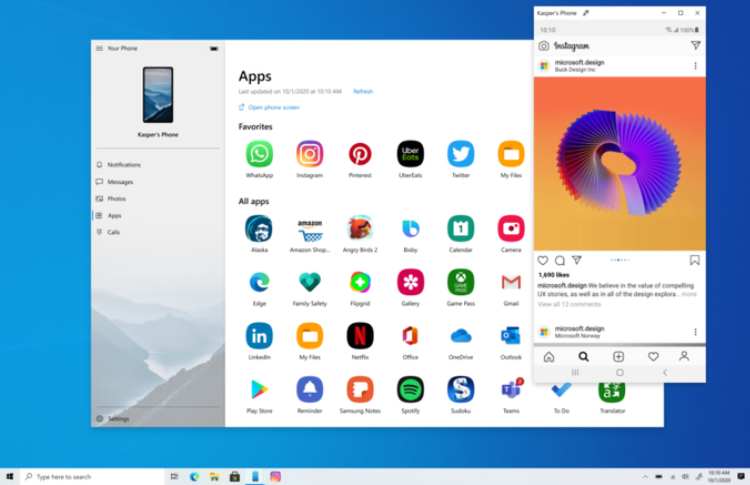Open the OneDrive app
Viewport: 750px width, 485px height.
click(x=461, y=336)
